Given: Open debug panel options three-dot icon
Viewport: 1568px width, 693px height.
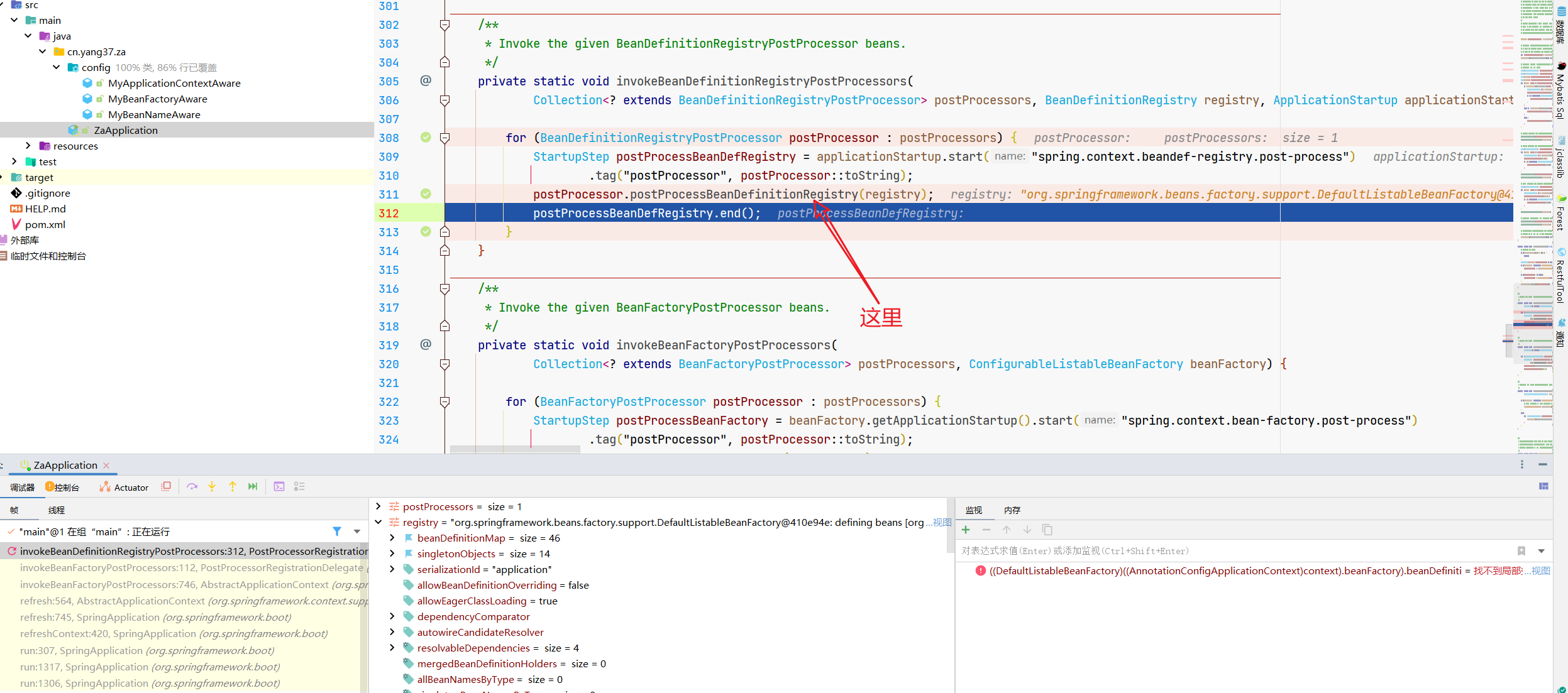Looking at the screenshot, I should coord(1522,464).
